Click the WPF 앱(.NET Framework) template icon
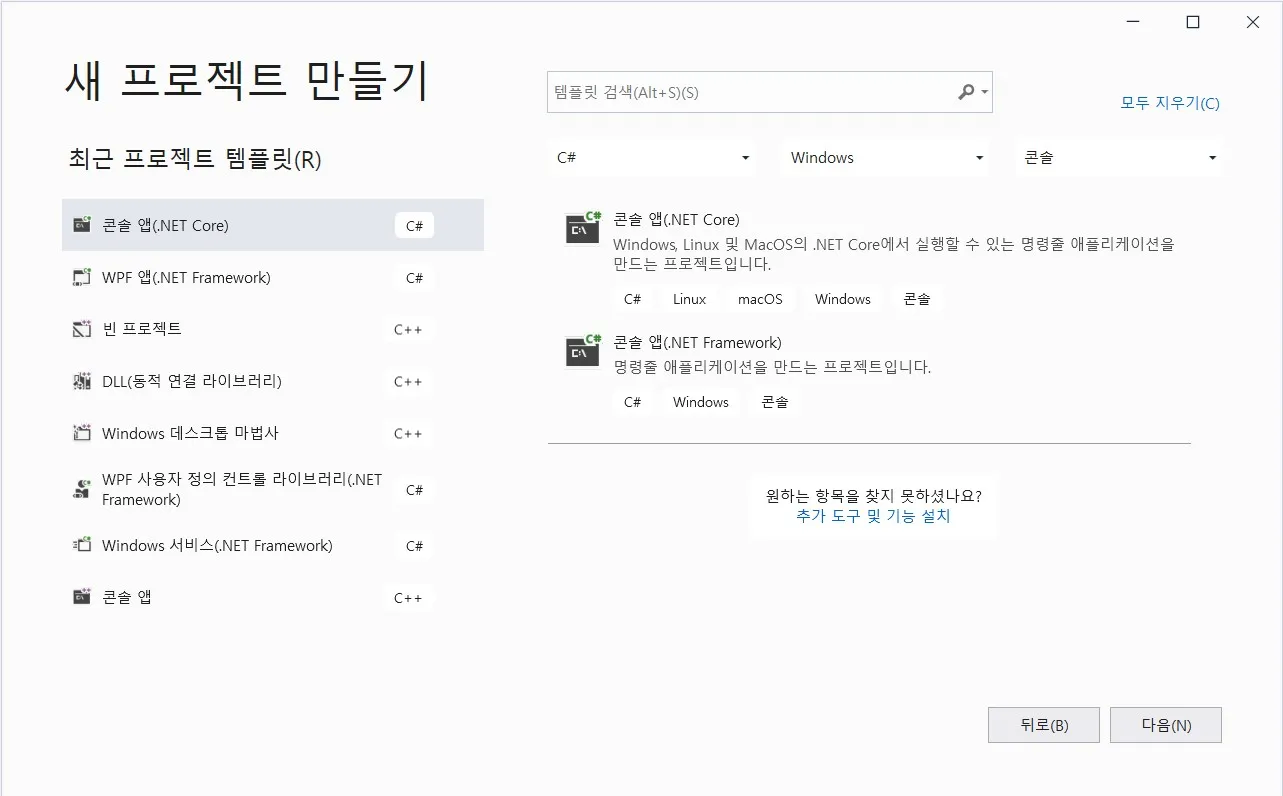 coord(82,277)
